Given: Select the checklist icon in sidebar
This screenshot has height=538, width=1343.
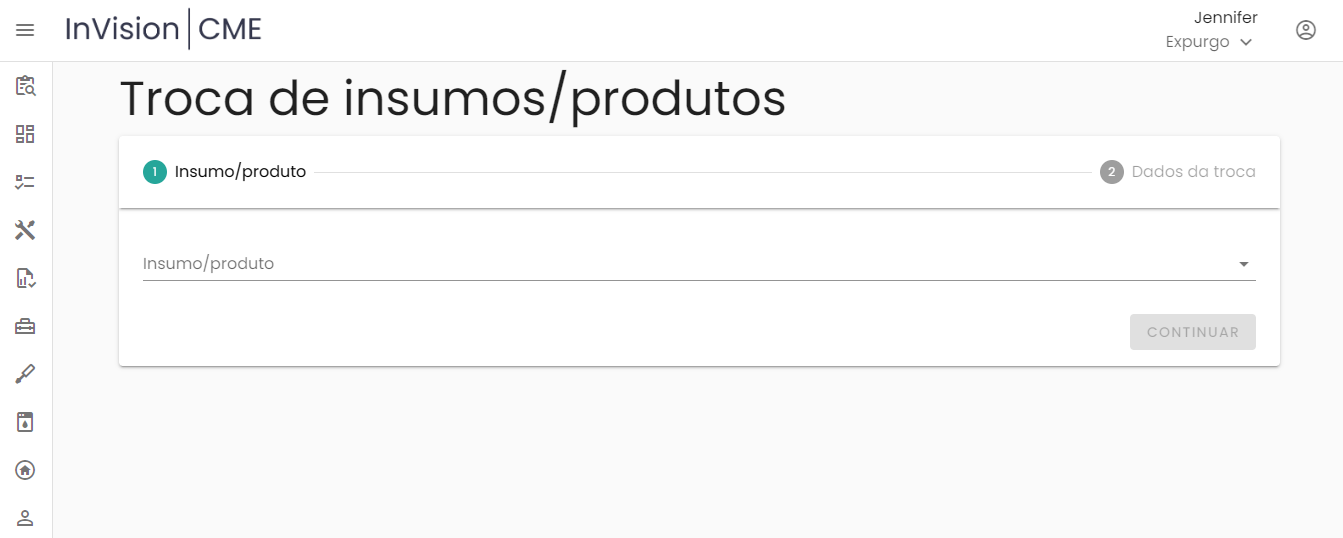Looking at the screenshot, I should point(25,182).
